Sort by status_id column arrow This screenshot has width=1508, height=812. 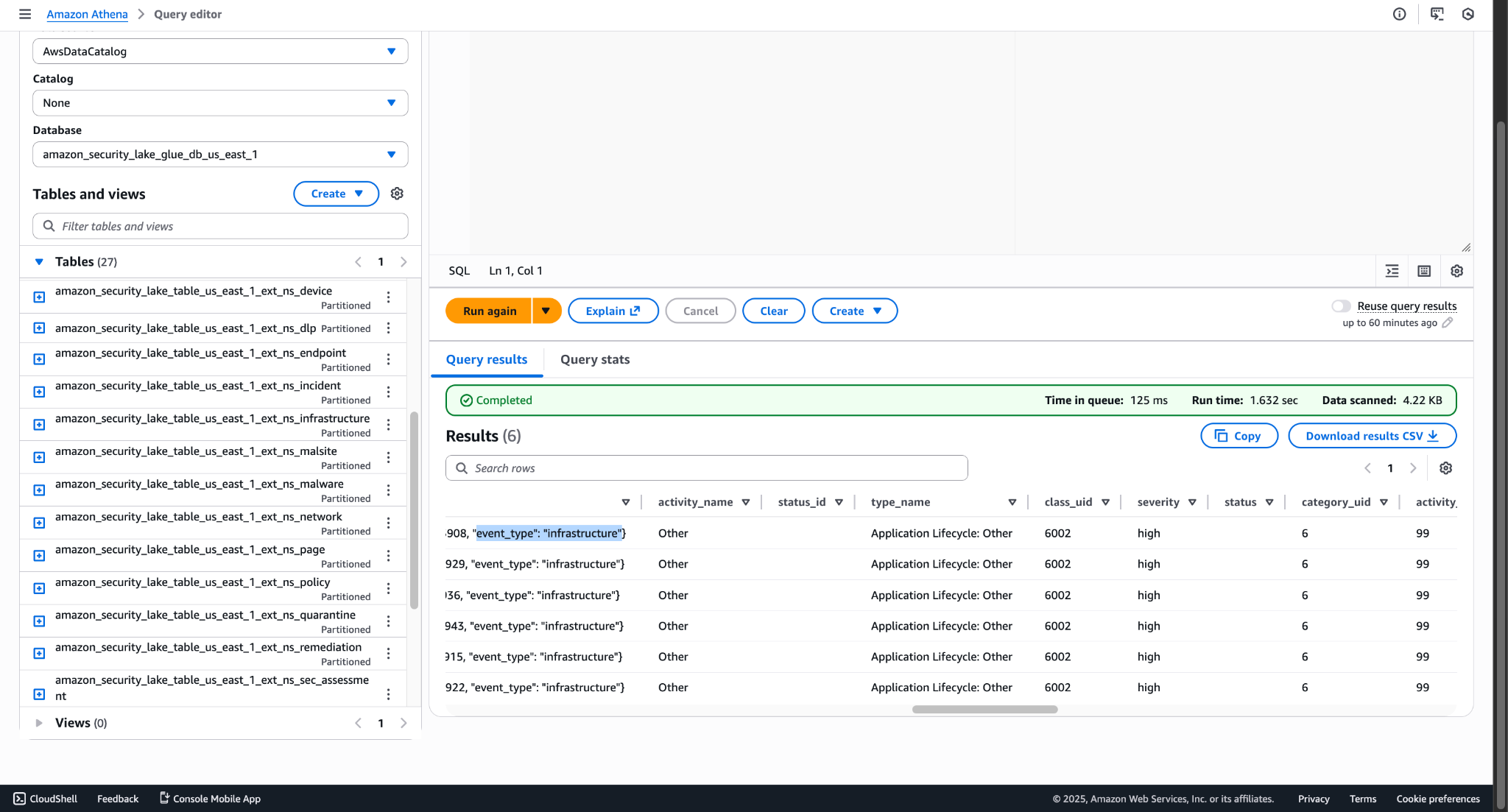[839, 502]
